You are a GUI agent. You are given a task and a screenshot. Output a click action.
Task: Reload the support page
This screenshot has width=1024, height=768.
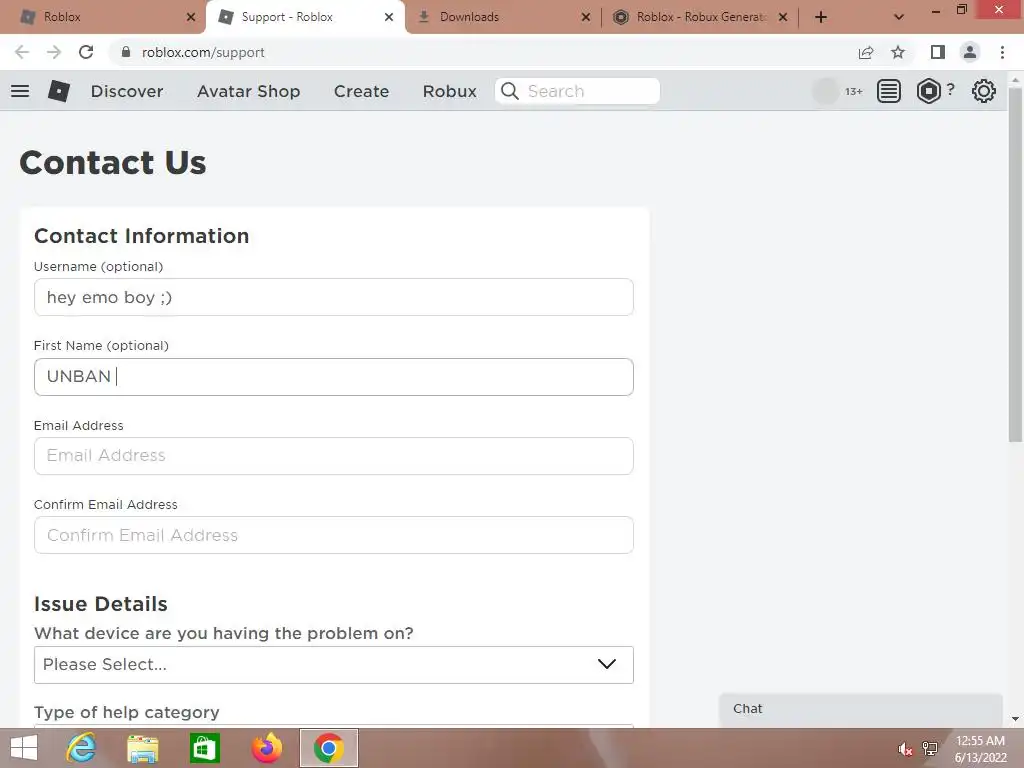pyautogui.click(x=86, y=52)
